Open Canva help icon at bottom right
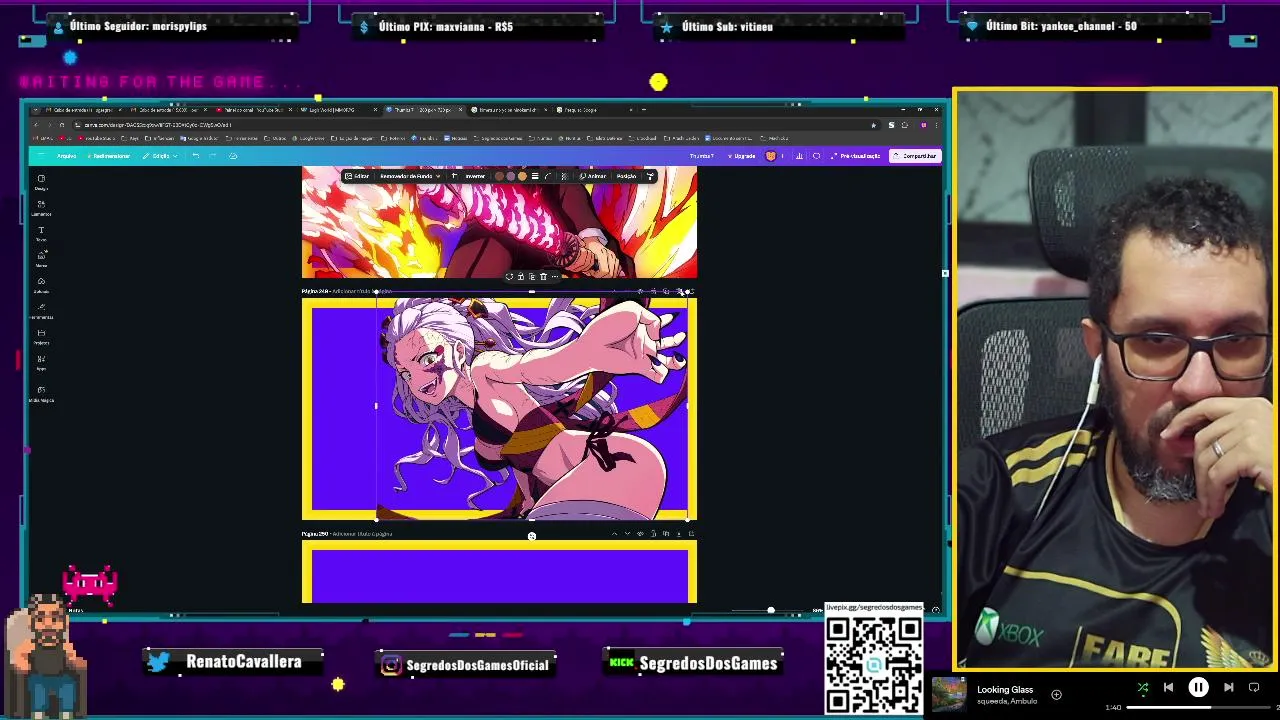 [x=936, y=610]
